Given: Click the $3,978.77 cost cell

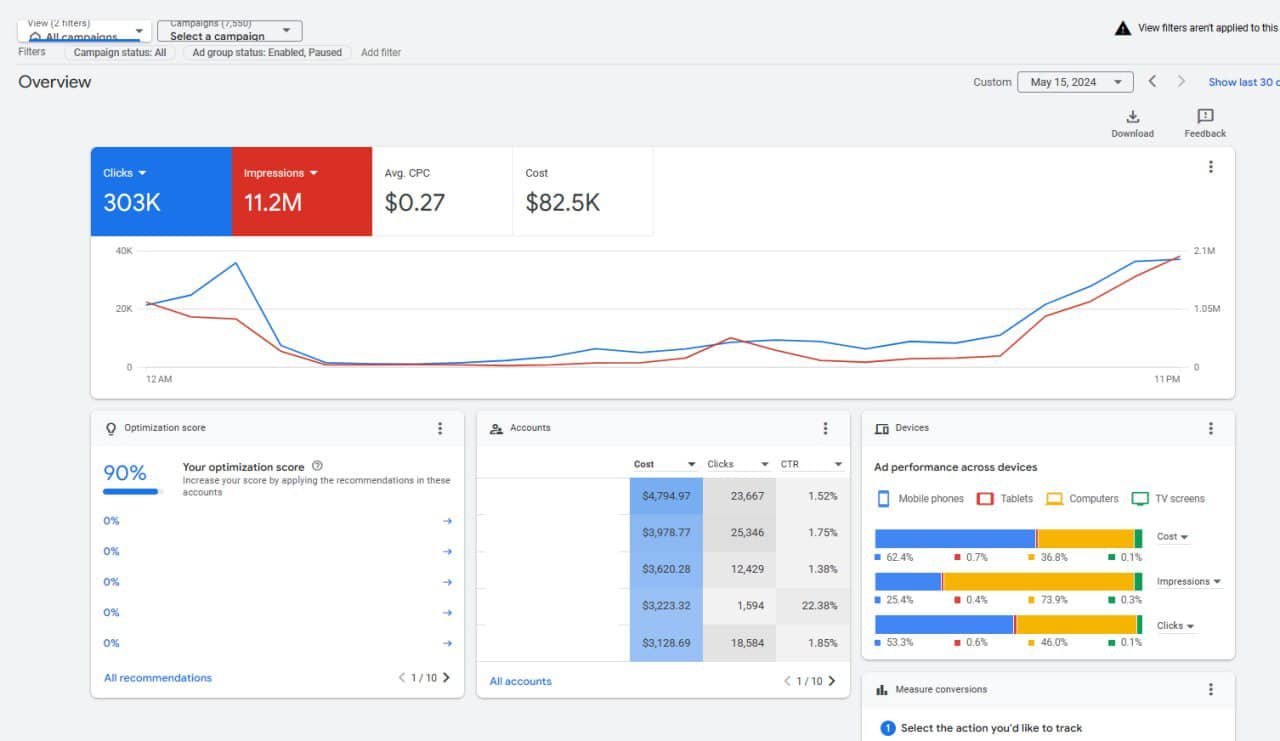Looking at the screenshot, I should pos(666,533).
